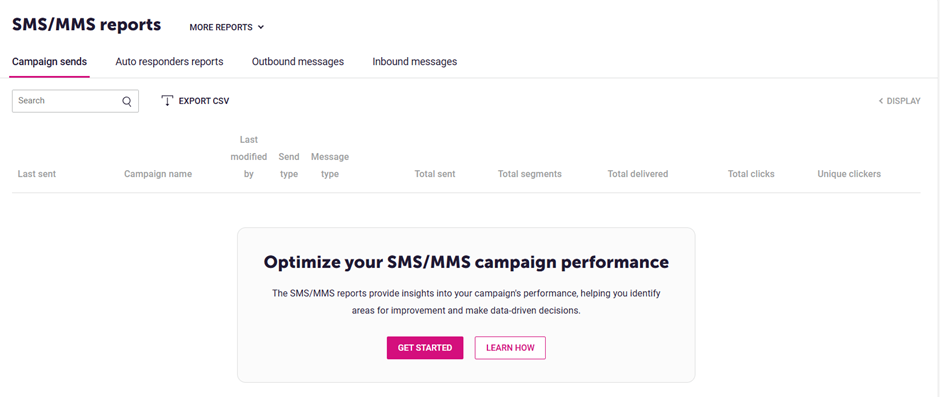Click the Total clicks column header
This screenshot has height=397, width=940.
tap(751, 174)
